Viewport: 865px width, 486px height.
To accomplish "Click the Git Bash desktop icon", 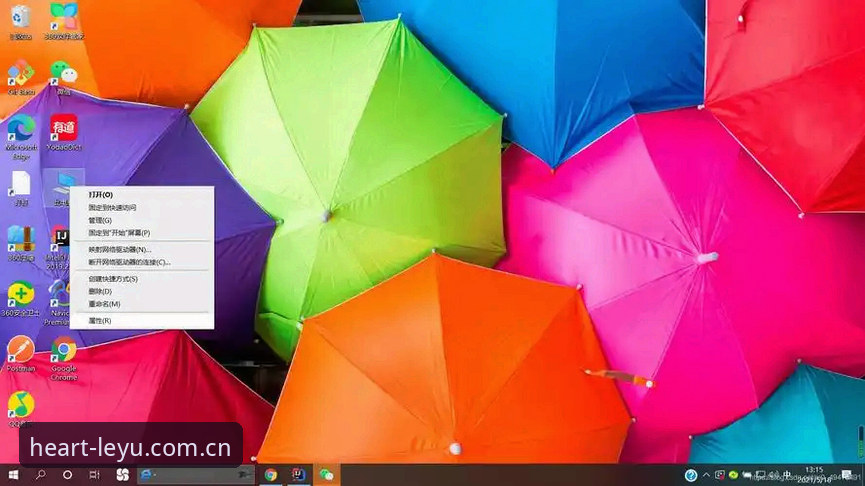I will coord(21,78).
